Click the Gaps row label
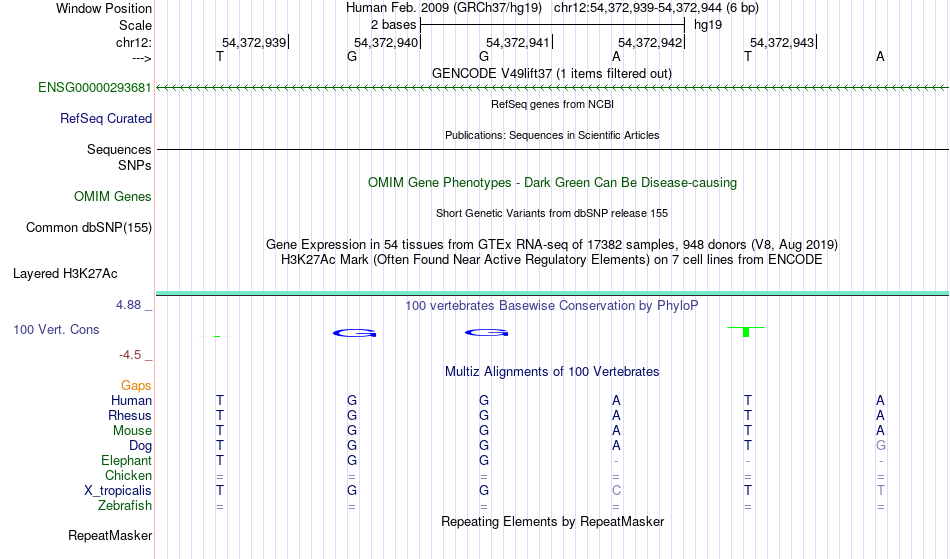950x559 pixels. pyautogui.click(x=136, y=386)
